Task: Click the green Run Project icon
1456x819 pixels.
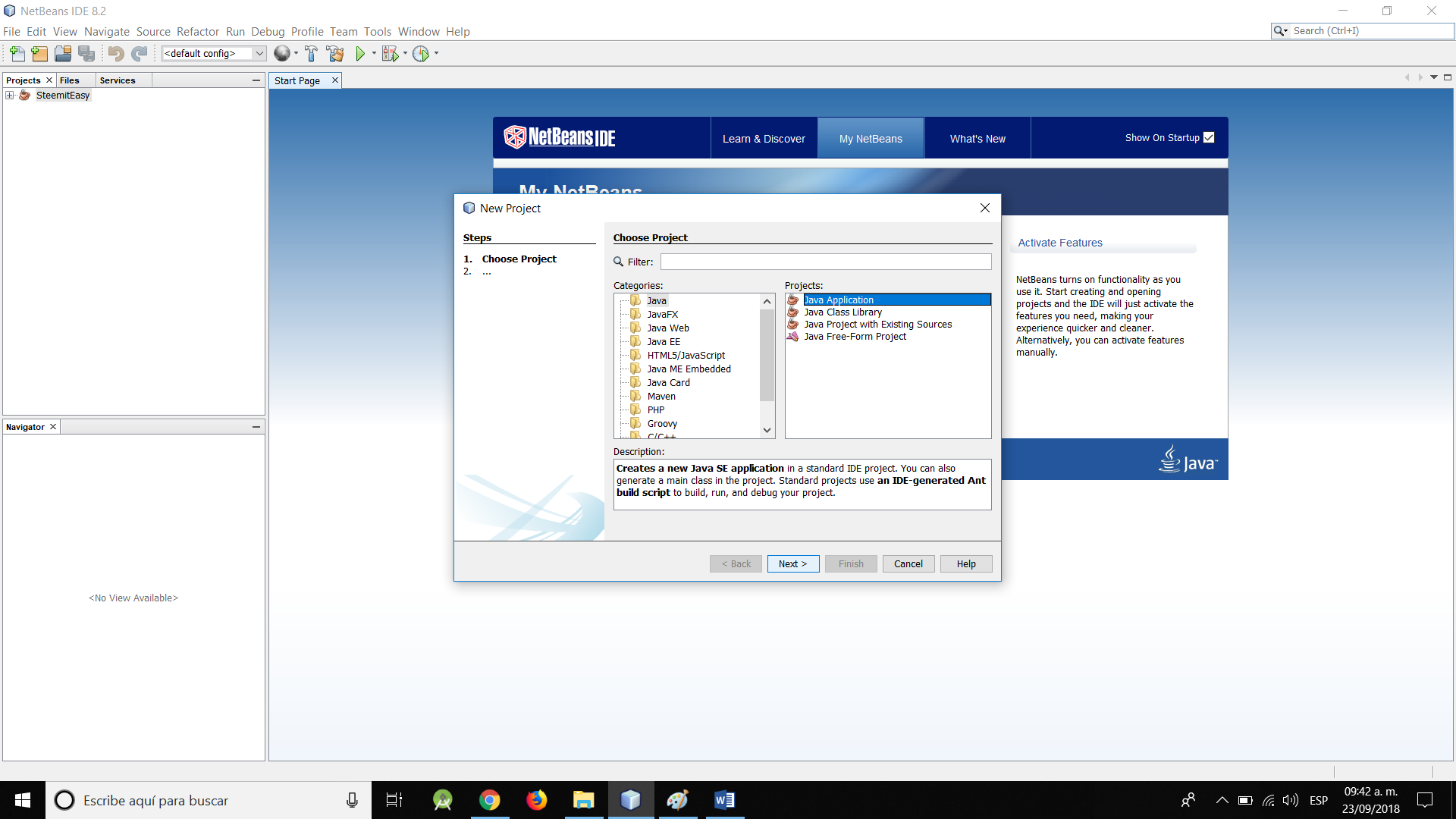Action: coord(360,53)
